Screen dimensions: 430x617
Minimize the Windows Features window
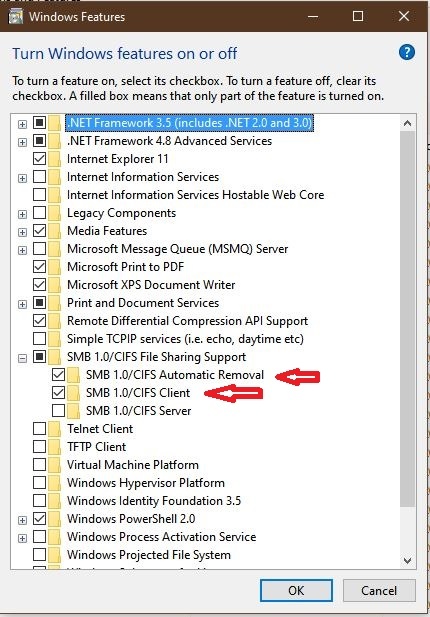[x=313, y=16]
